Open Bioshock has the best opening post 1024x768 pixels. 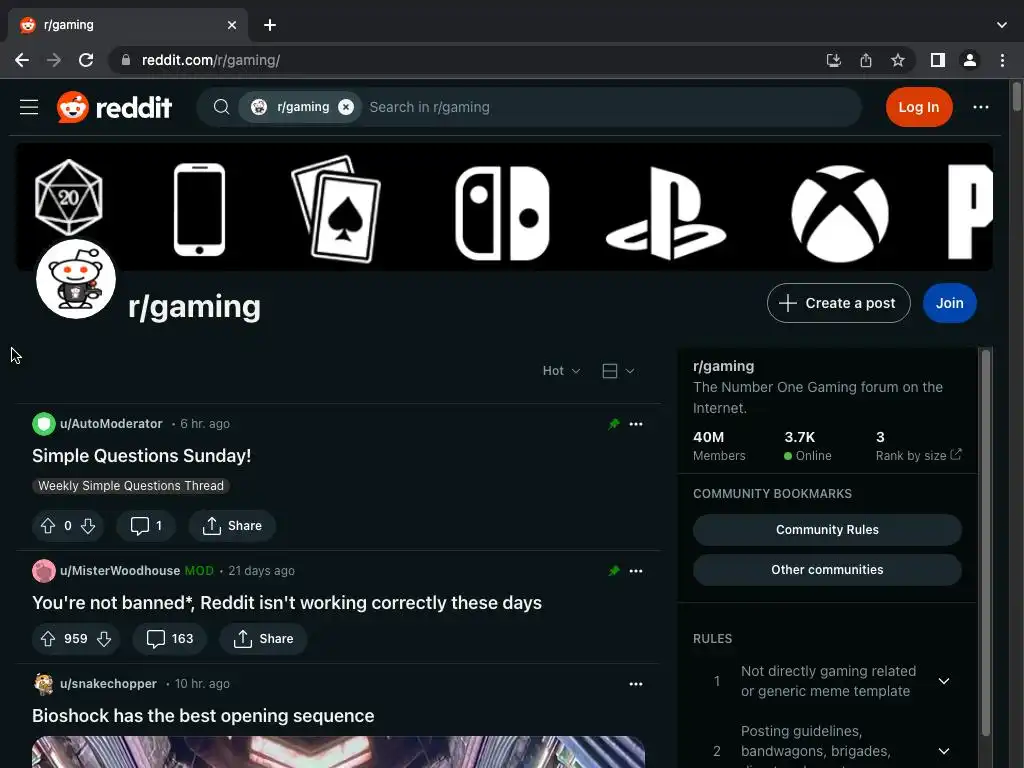pyautogui.click(x=203, y=716)
